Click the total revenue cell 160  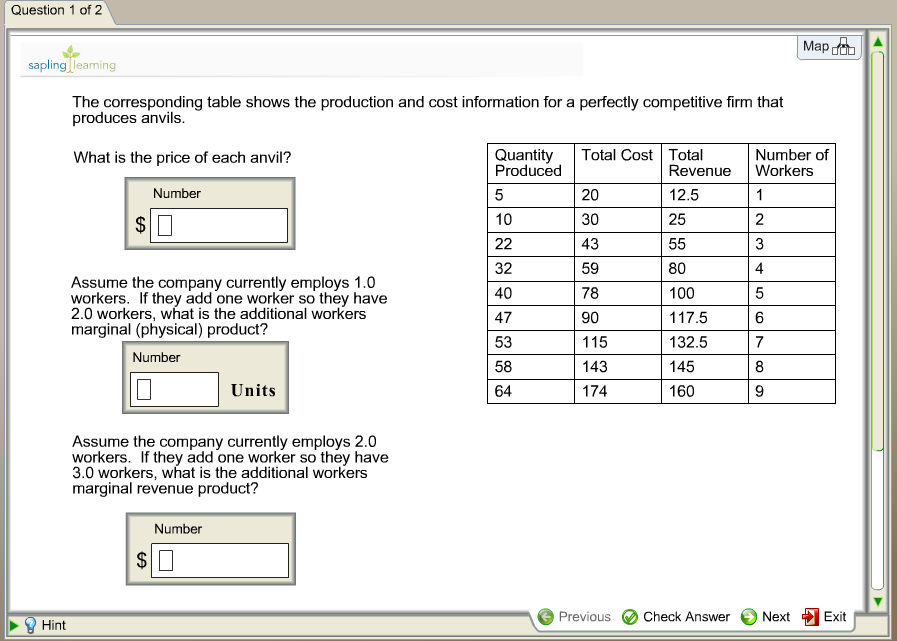[705, 391]
